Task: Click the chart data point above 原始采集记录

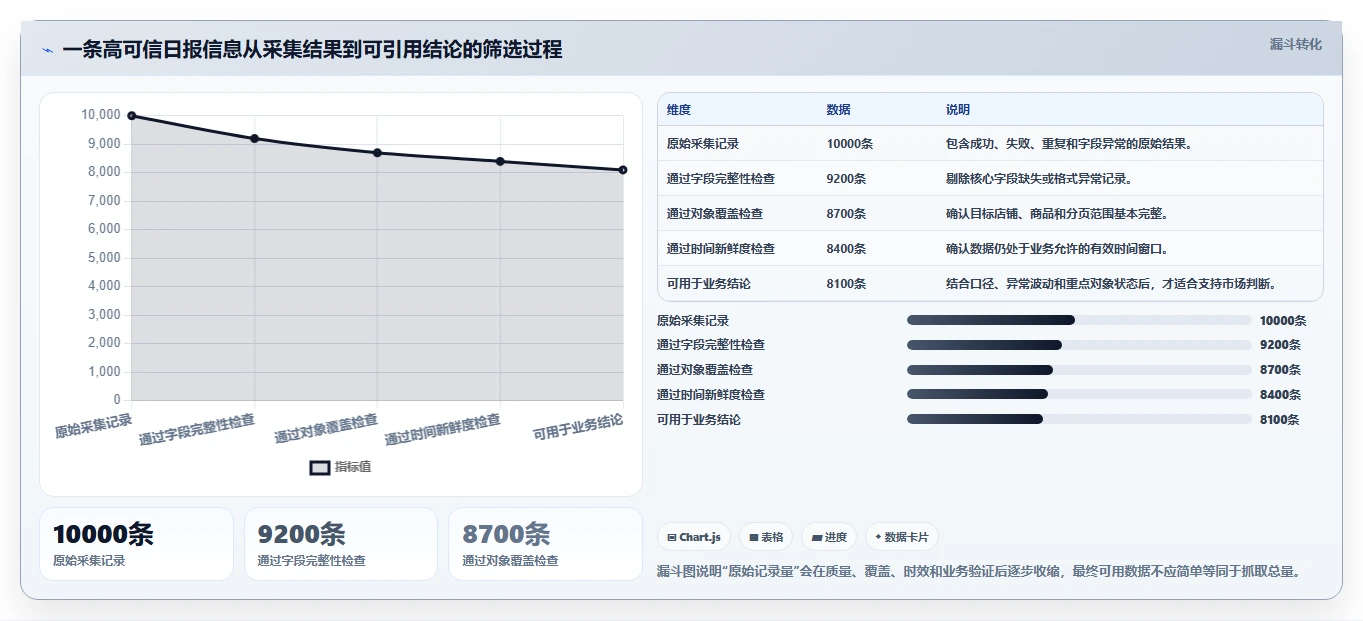Action: 132,116
